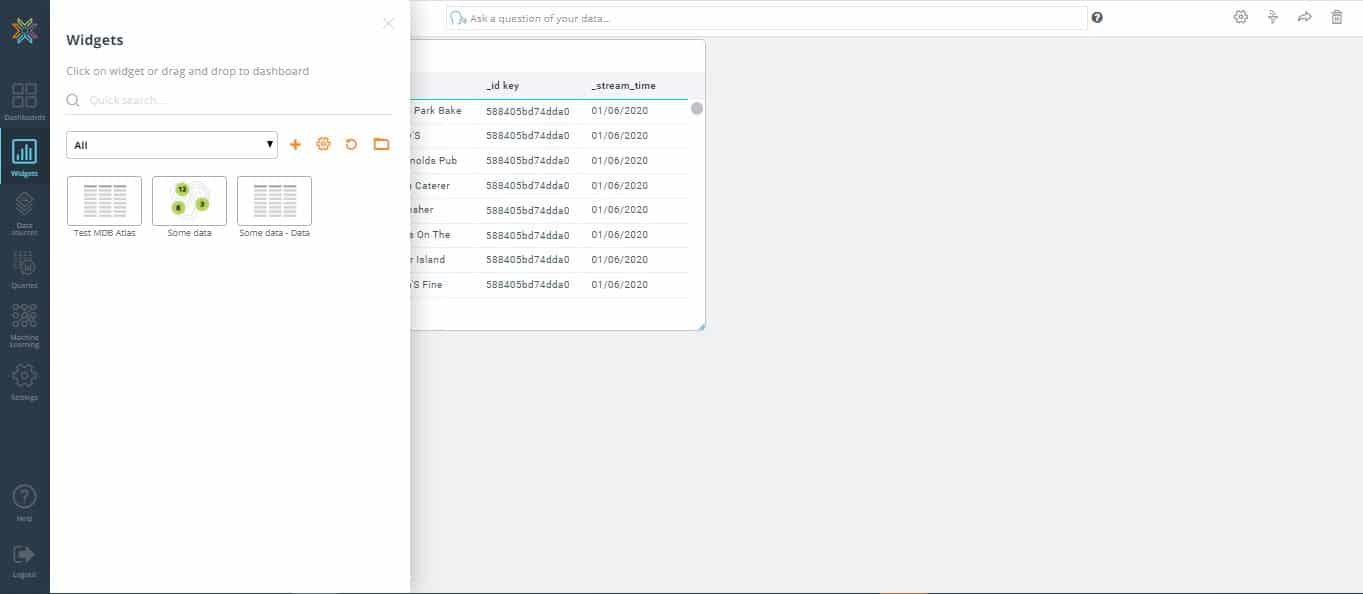Viewport: 1363px width, 594px height.
Task: Open the Machine Learning section
Action: 24,326
